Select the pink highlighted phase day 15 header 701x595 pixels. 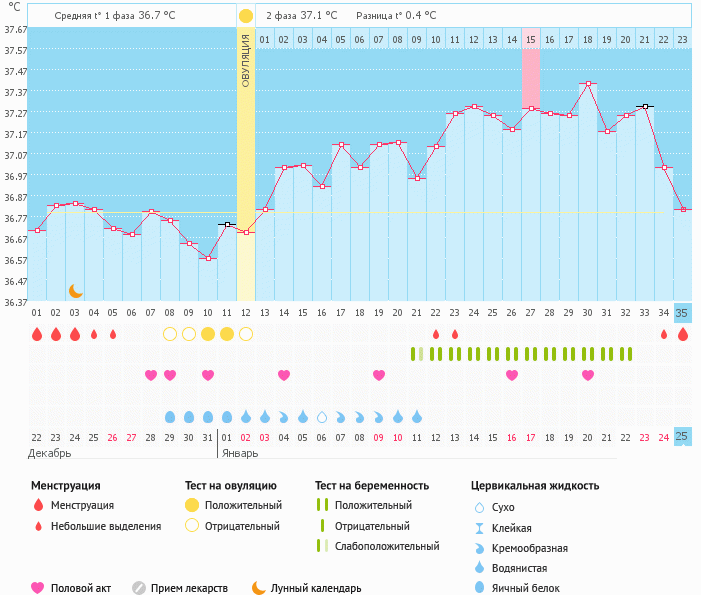pos(530,39)
